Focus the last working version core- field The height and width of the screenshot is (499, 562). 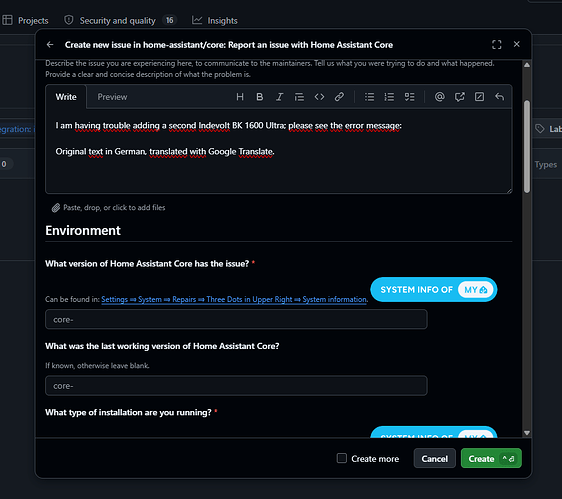(x=236, y=386)
